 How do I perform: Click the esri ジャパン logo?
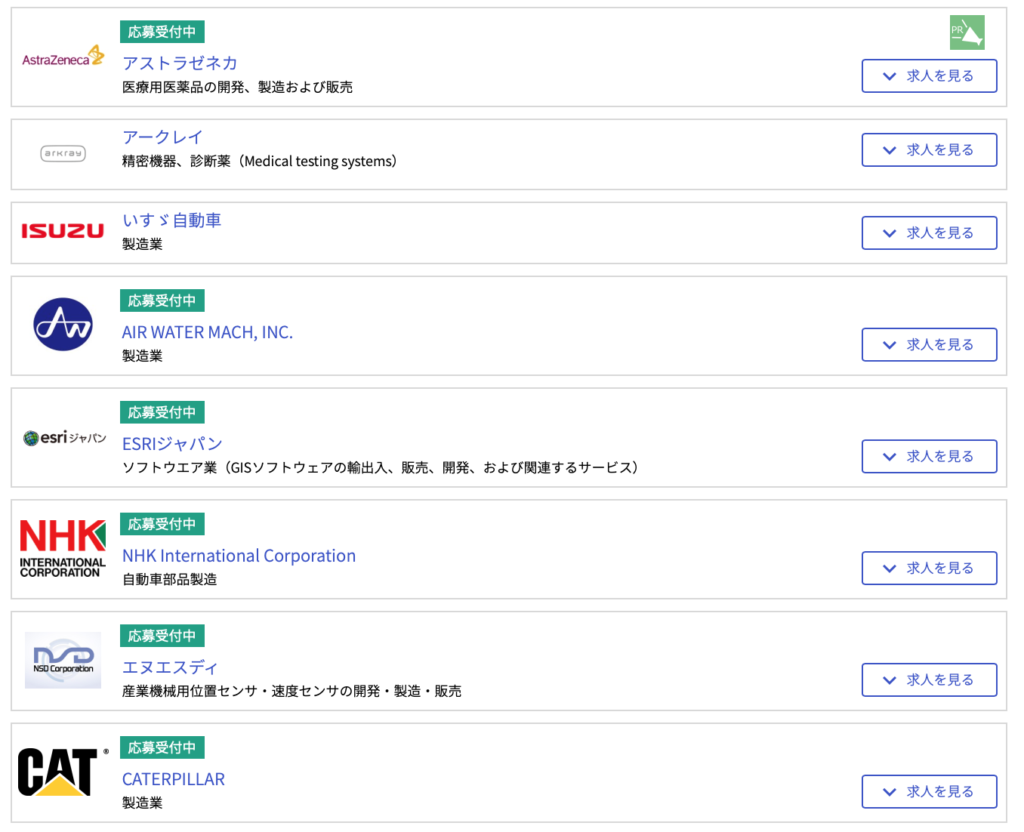[x=64, y=438]
